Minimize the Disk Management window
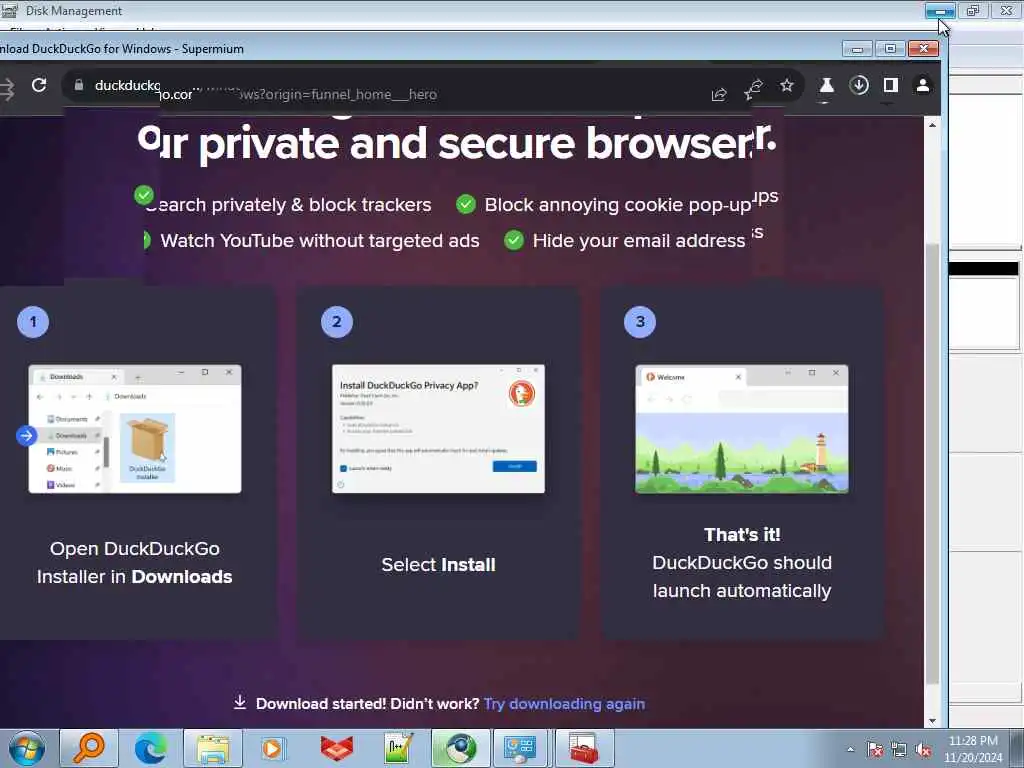 point(940,11)
